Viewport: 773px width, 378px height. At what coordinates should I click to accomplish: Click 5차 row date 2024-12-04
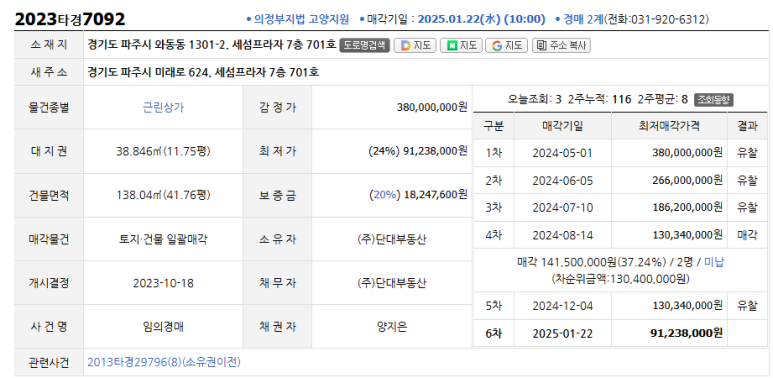coord(562,306)
